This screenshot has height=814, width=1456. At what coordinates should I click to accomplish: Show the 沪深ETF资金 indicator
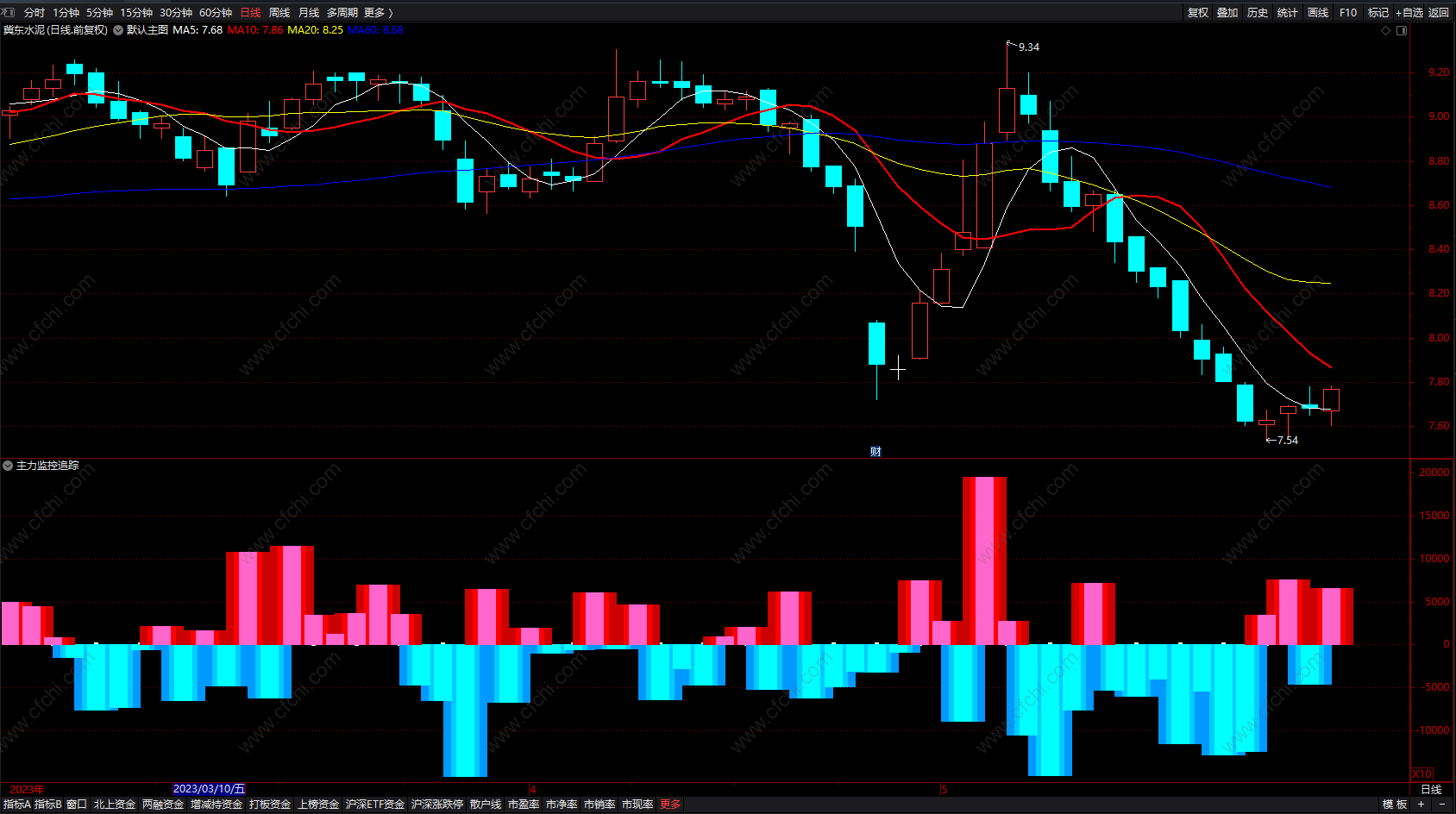pos(375,805)
